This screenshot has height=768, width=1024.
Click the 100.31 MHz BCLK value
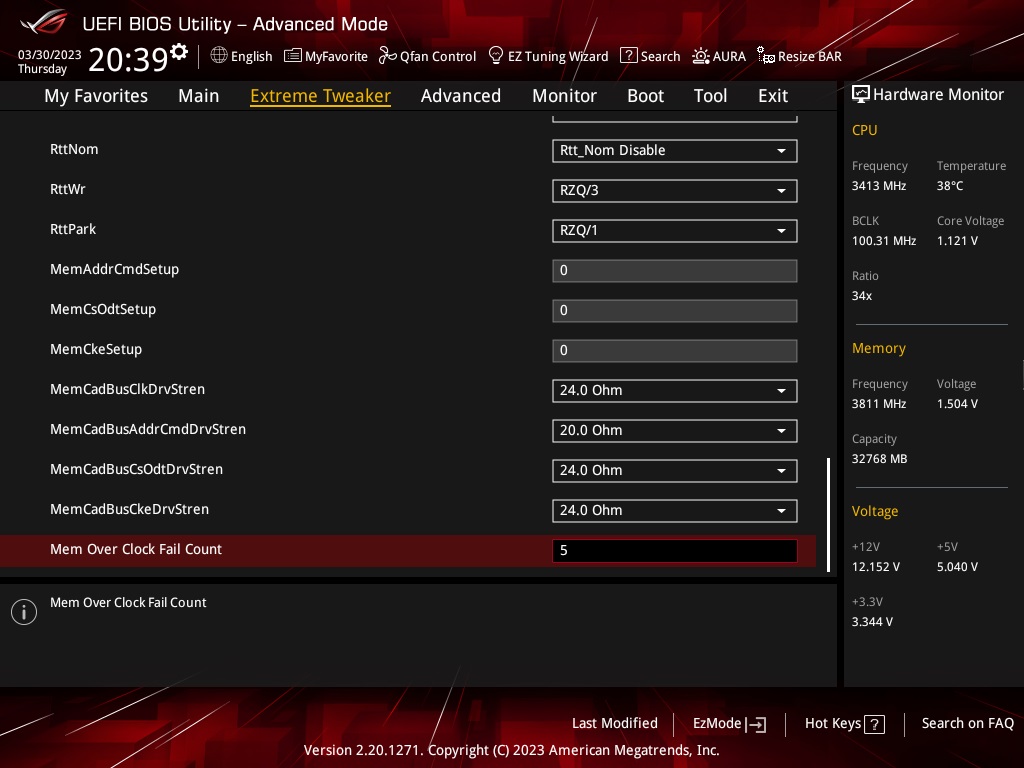click(x=884, y=241)
